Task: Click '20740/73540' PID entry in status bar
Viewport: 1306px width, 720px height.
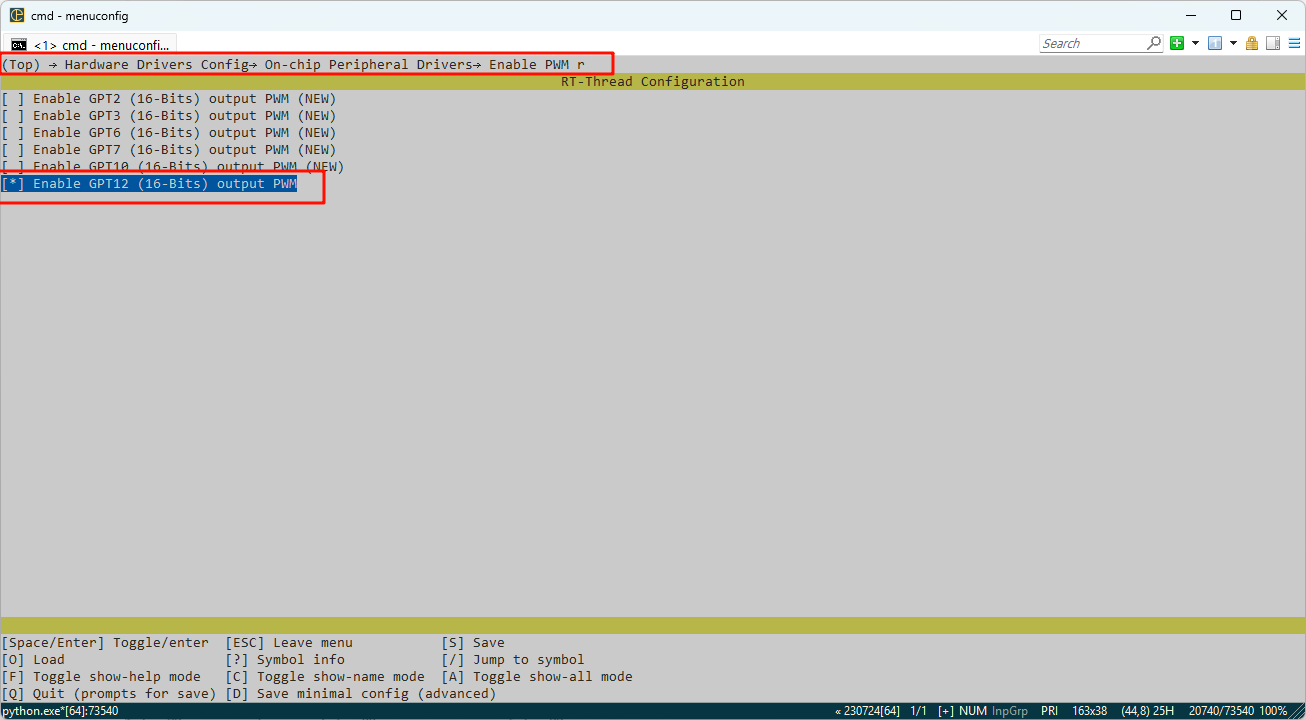Action: pos(1221,711)
